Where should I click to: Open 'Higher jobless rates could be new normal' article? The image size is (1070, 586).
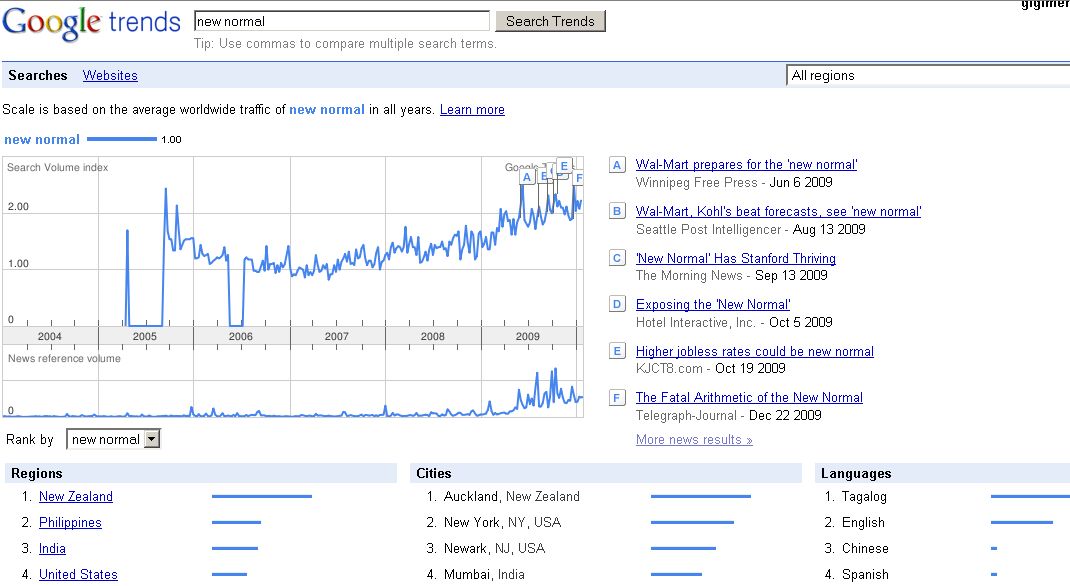[755, 351]
